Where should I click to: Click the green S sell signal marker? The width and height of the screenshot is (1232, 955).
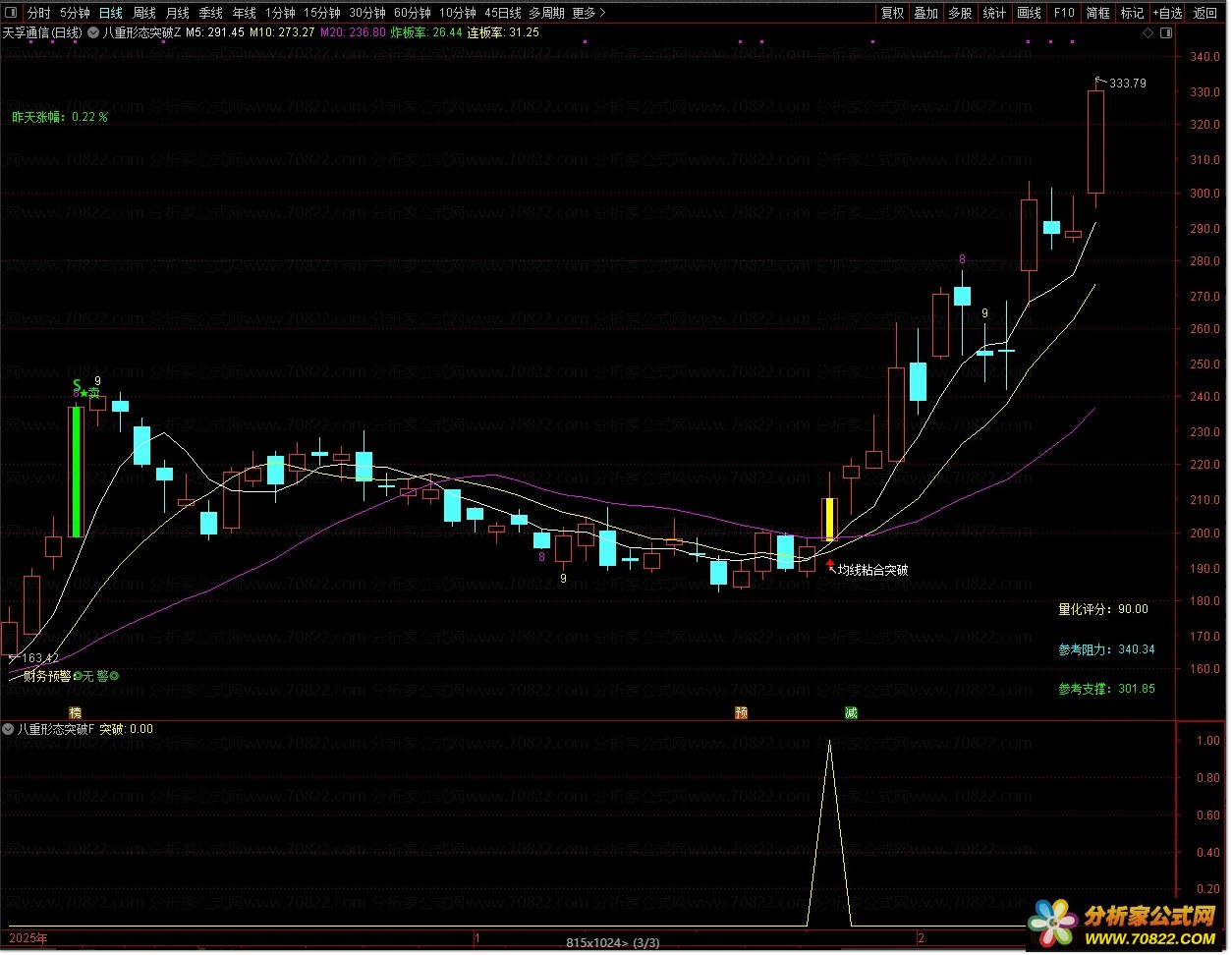77,385
